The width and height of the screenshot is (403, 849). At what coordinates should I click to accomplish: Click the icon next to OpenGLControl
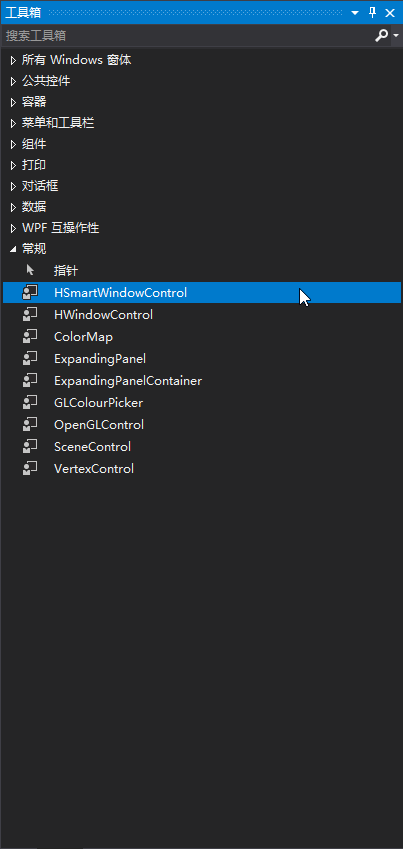(x=30, y=424)
